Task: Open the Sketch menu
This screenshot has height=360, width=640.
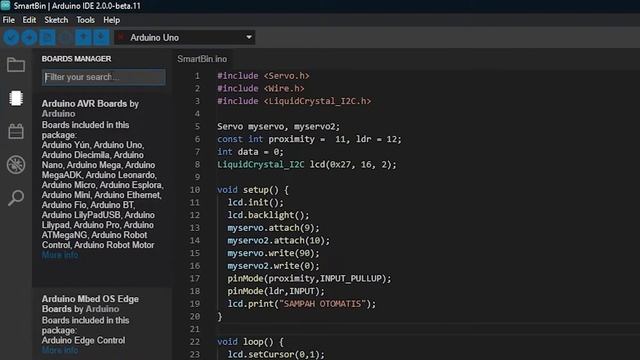Action: 56,20
